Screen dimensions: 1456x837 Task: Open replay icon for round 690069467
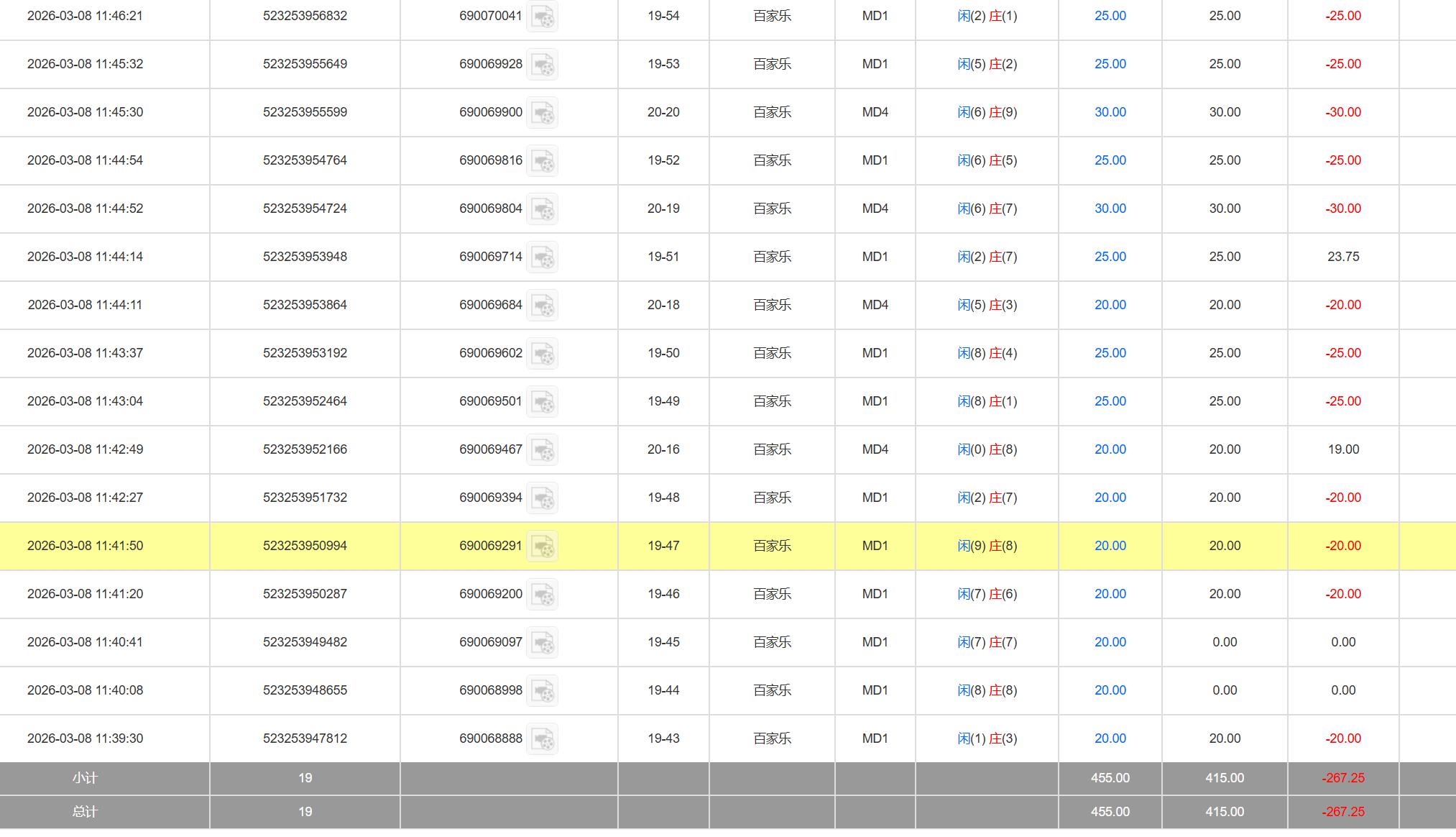(543, 450)
